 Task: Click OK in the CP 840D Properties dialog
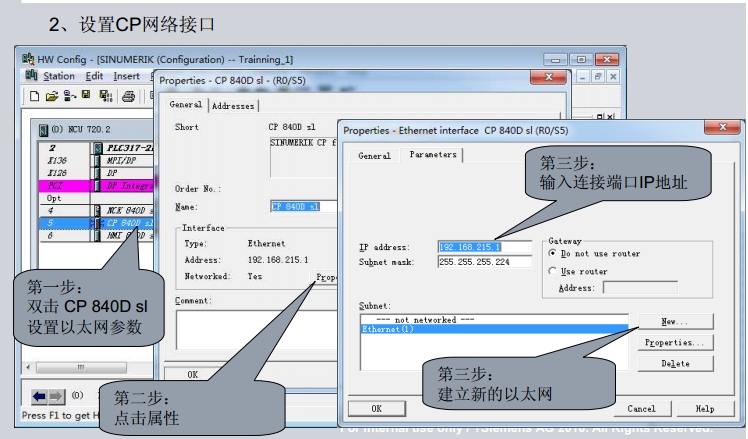click(193, 375)
